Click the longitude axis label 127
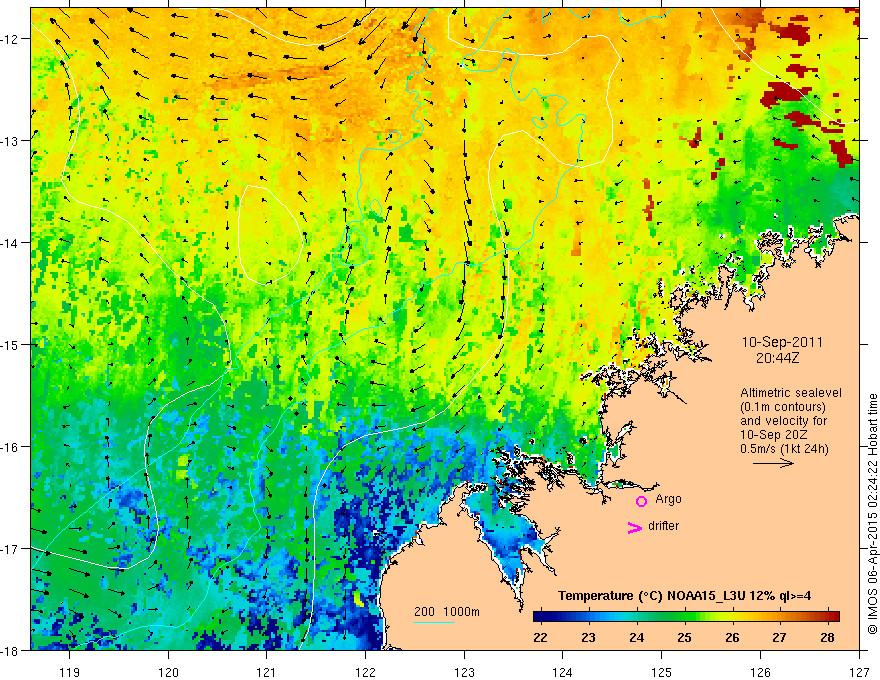 tap(859, 672)
